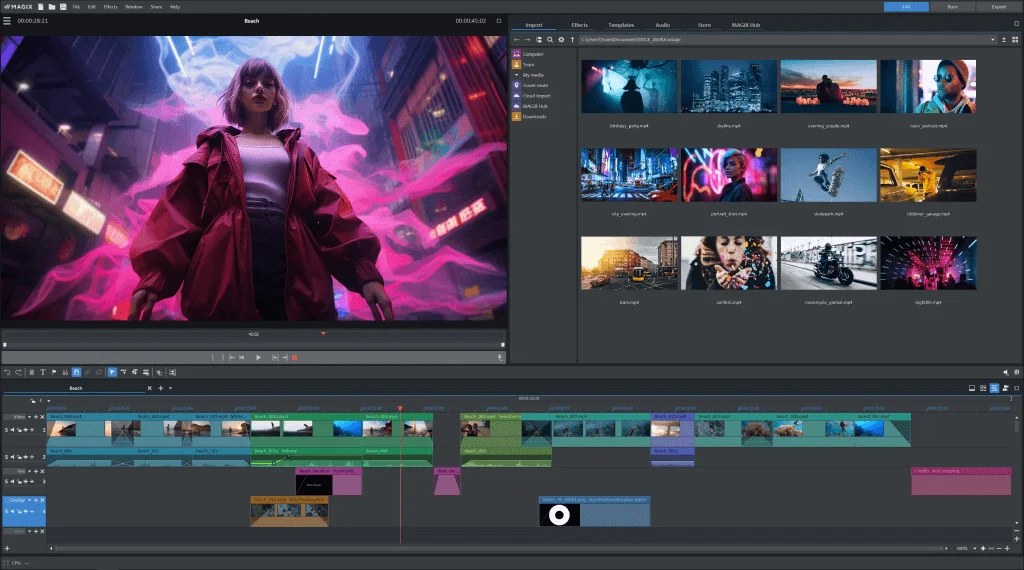Screen dimensions: 1024x570
Task: Select the Title (T) tool
Action: pos(42,372)
